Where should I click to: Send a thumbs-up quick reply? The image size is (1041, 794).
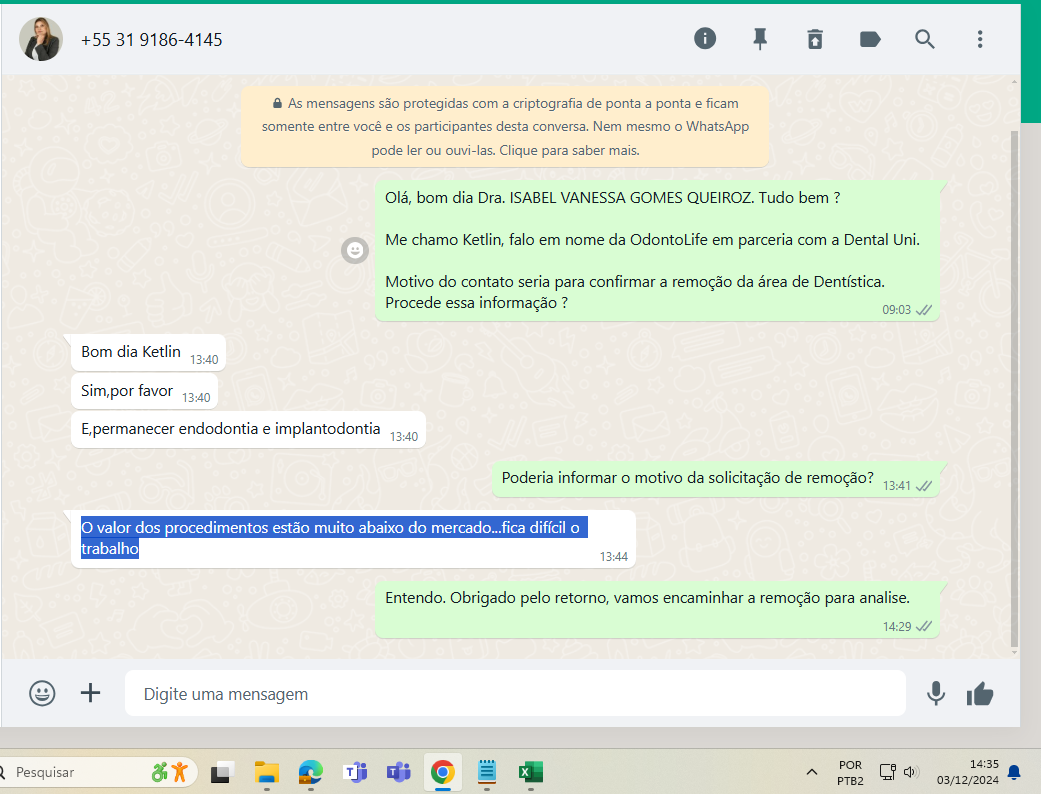(980, 694)
